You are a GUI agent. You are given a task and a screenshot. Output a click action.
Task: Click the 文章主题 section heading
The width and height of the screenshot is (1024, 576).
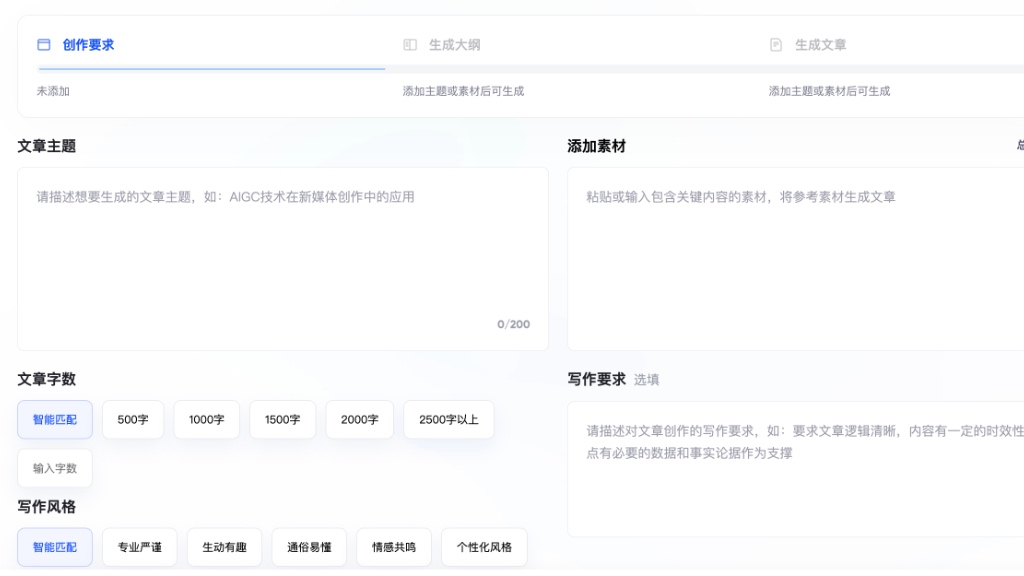[x=47, y=146]
